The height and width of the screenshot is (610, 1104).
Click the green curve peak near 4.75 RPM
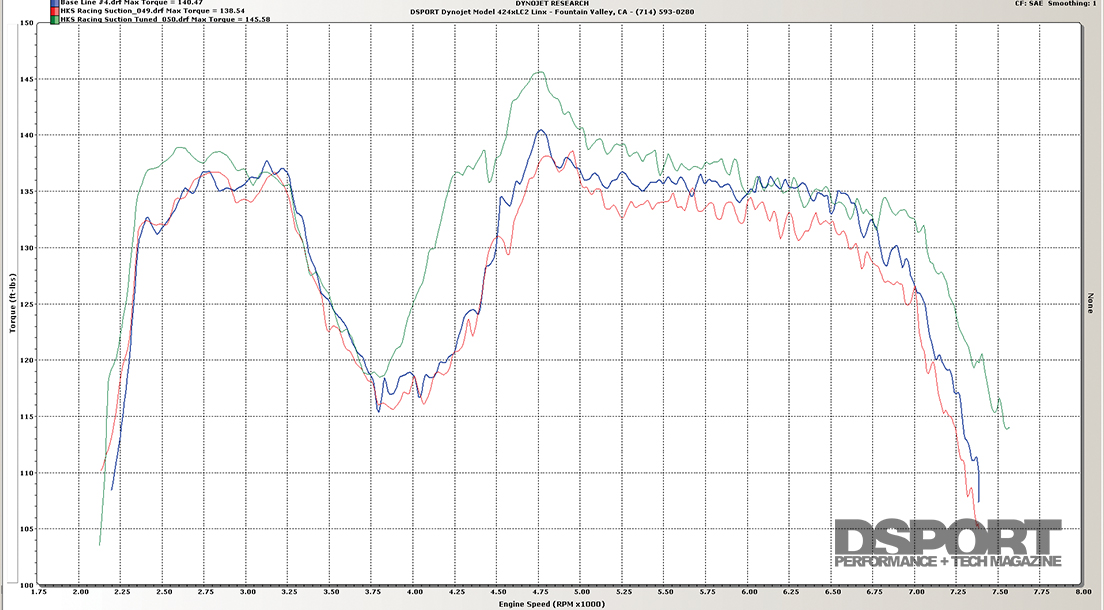(x=540, y=72)
